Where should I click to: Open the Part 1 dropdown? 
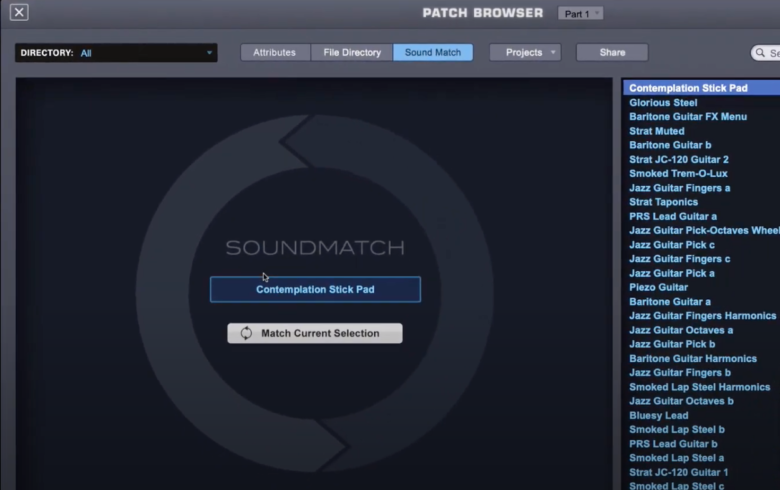581,13
